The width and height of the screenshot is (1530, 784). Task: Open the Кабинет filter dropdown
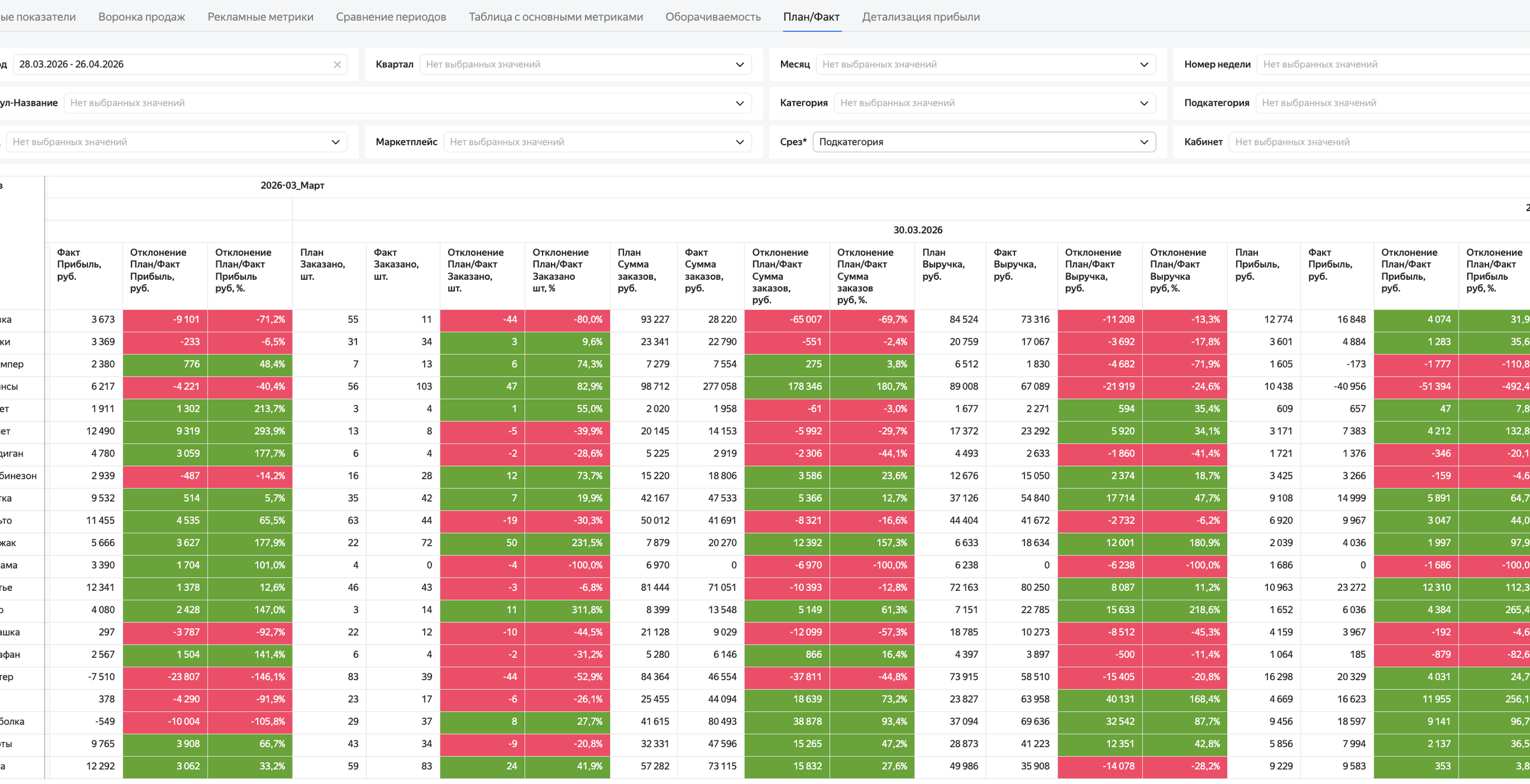[x=1379, y=142]
